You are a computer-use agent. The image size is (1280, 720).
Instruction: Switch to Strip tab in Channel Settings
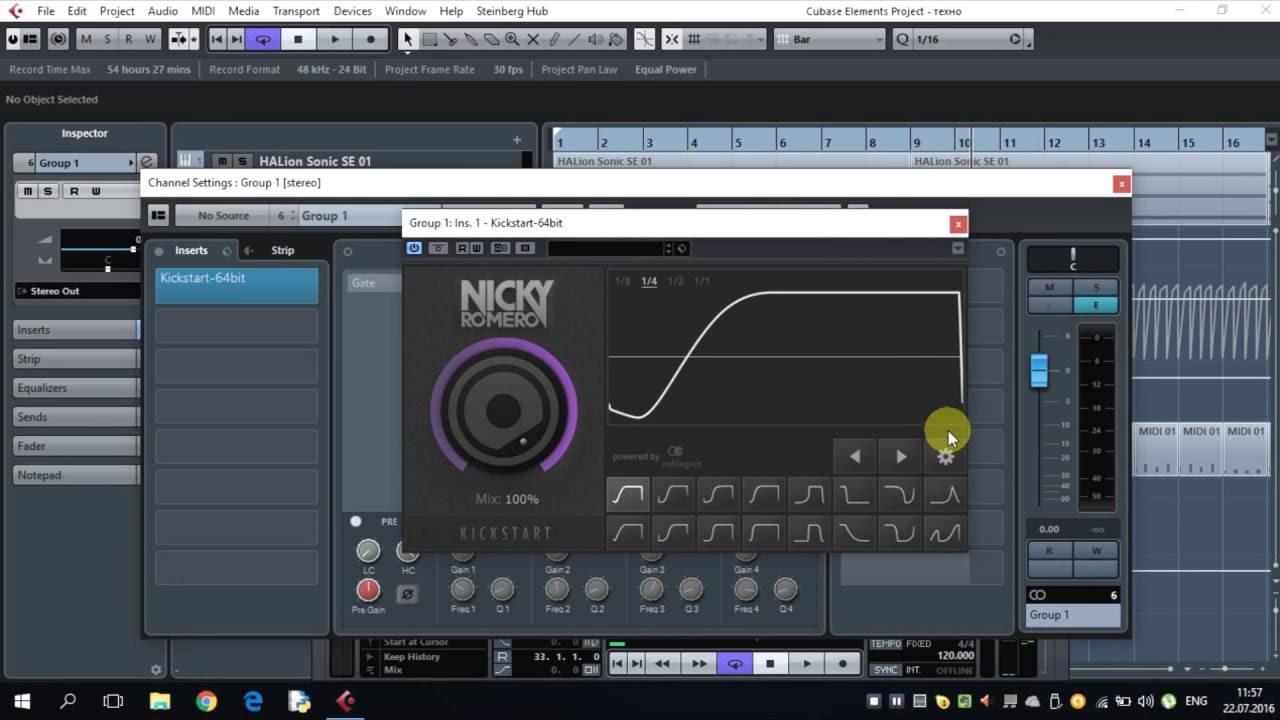click(282, 250)
